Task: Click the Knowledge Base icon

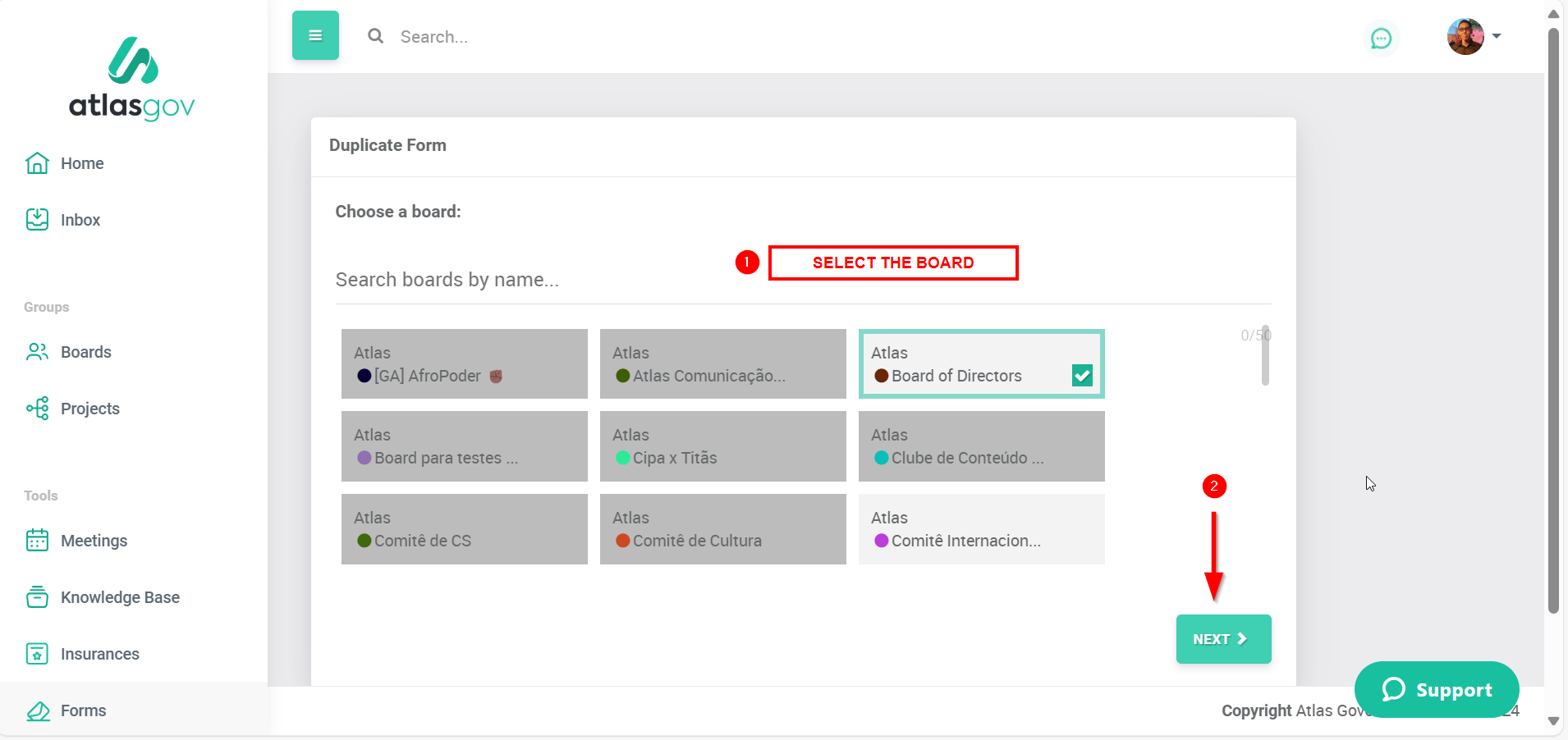Action: (37, 597)
